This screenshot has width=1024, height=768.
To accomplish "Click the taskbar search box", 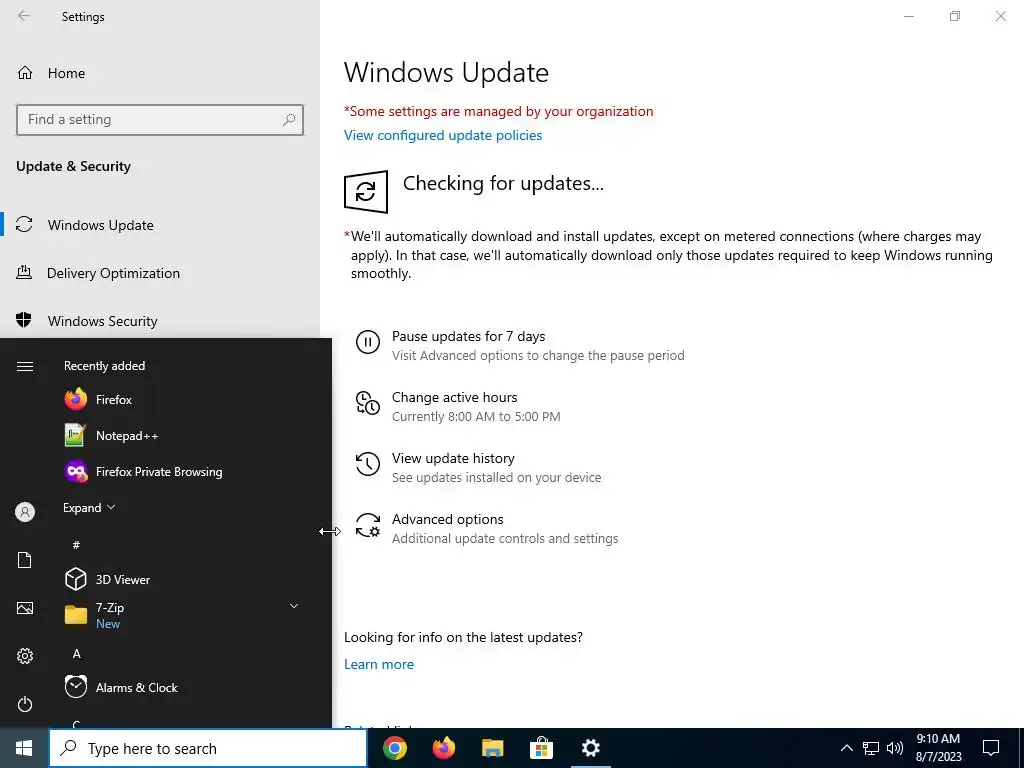I will point(208,748).
